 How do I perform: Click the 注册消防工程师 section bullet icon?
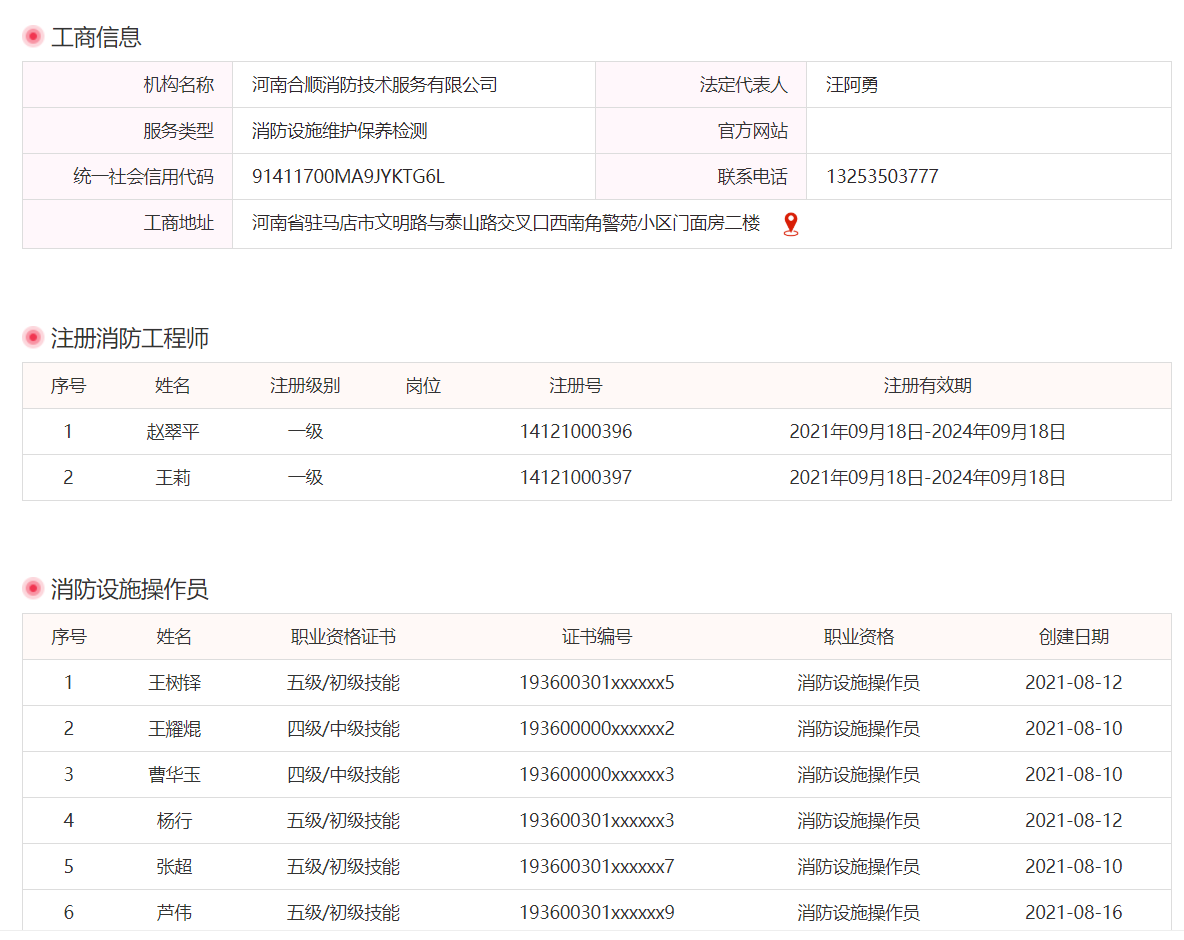point(33,338)
